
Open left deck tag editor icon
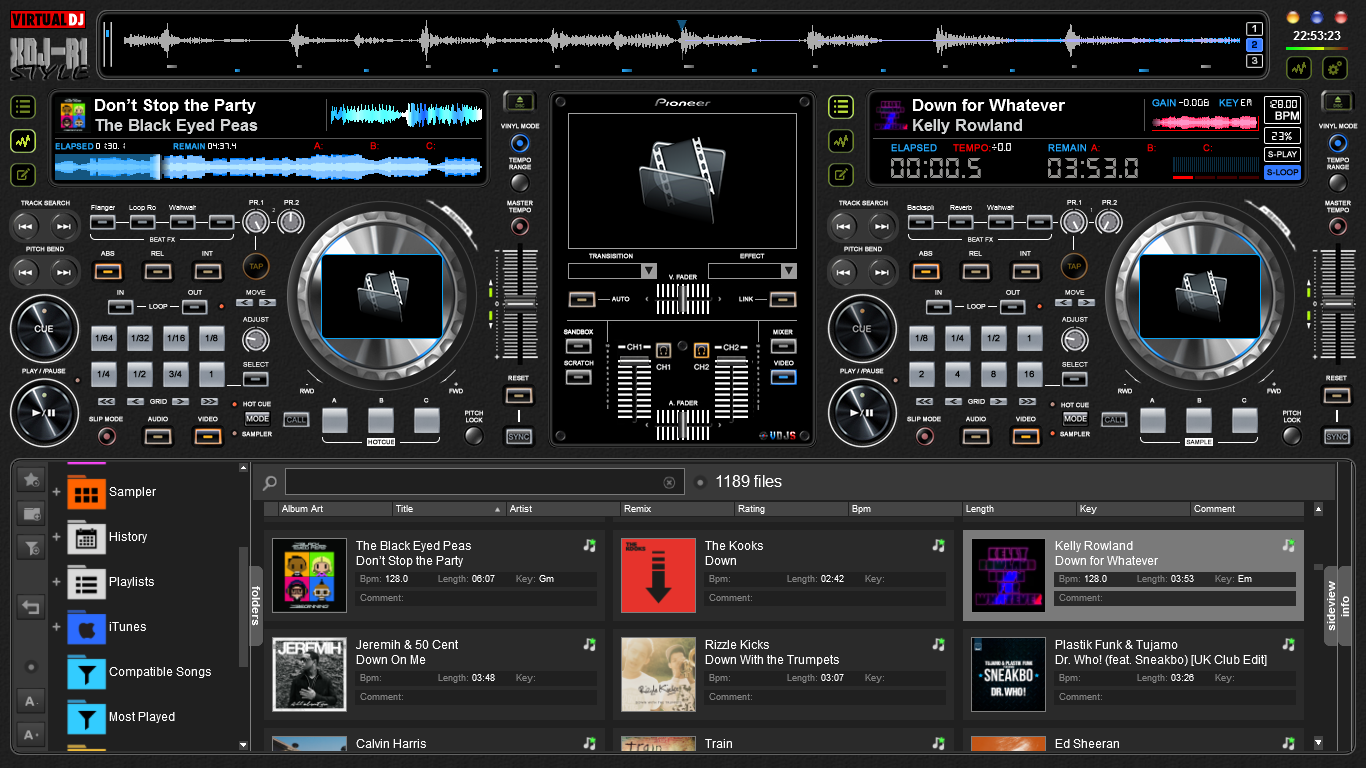click(x=24, y=175)
